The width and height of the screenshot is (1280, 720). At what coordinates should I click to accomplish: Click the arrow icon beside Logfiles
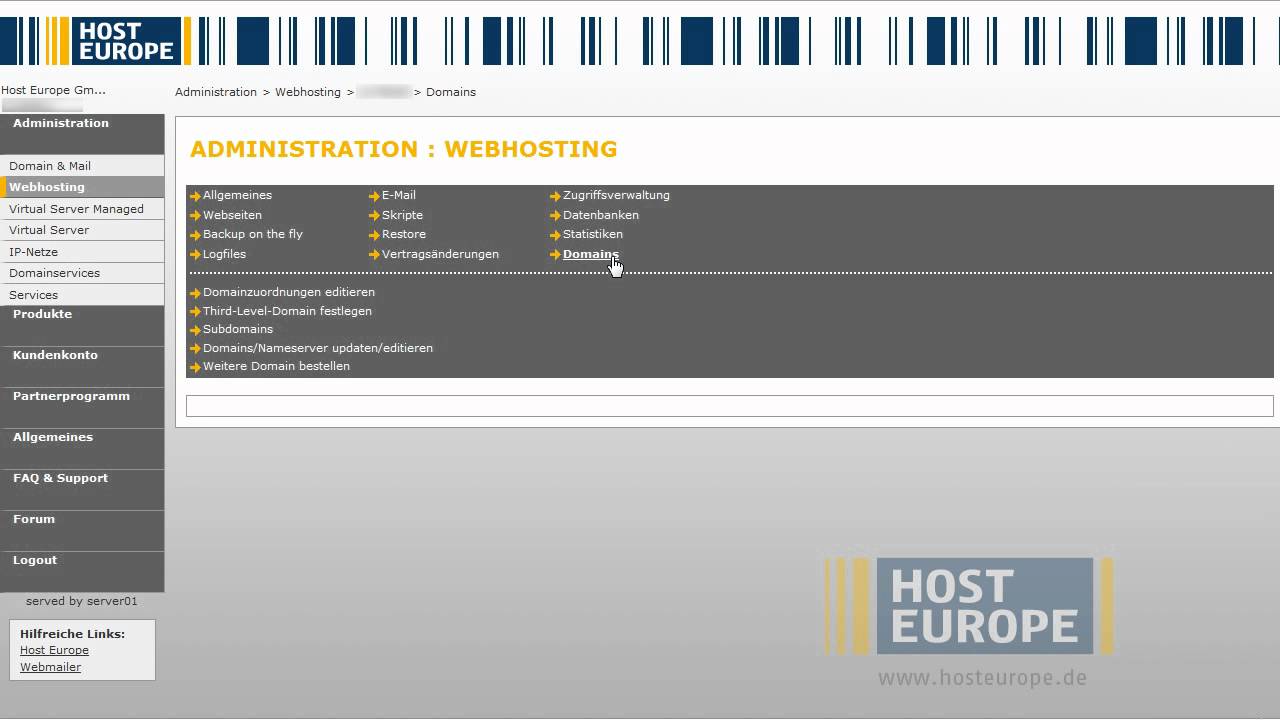195,255
